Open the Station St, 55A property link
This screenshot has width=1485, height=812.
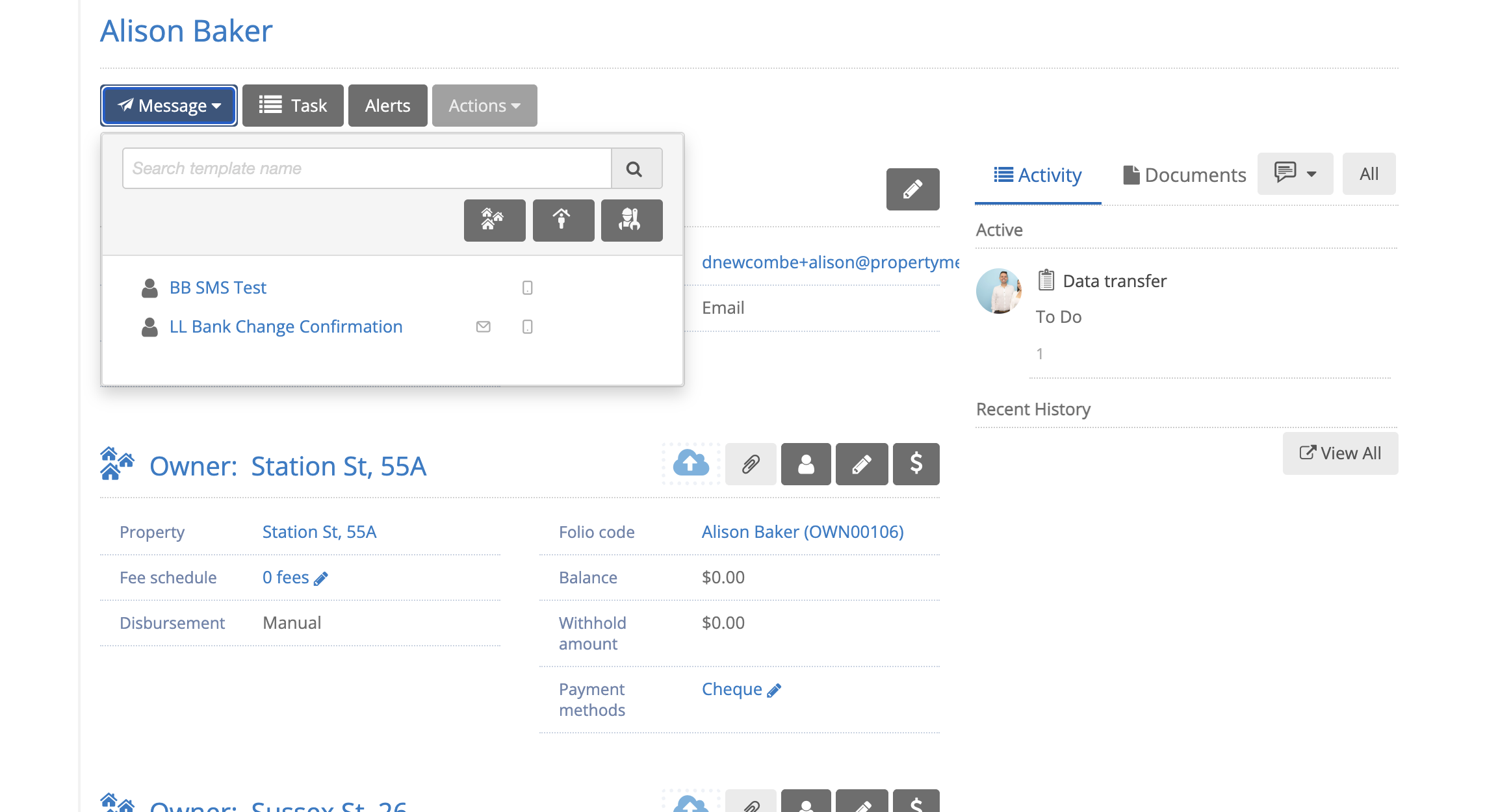pos(319,532)
